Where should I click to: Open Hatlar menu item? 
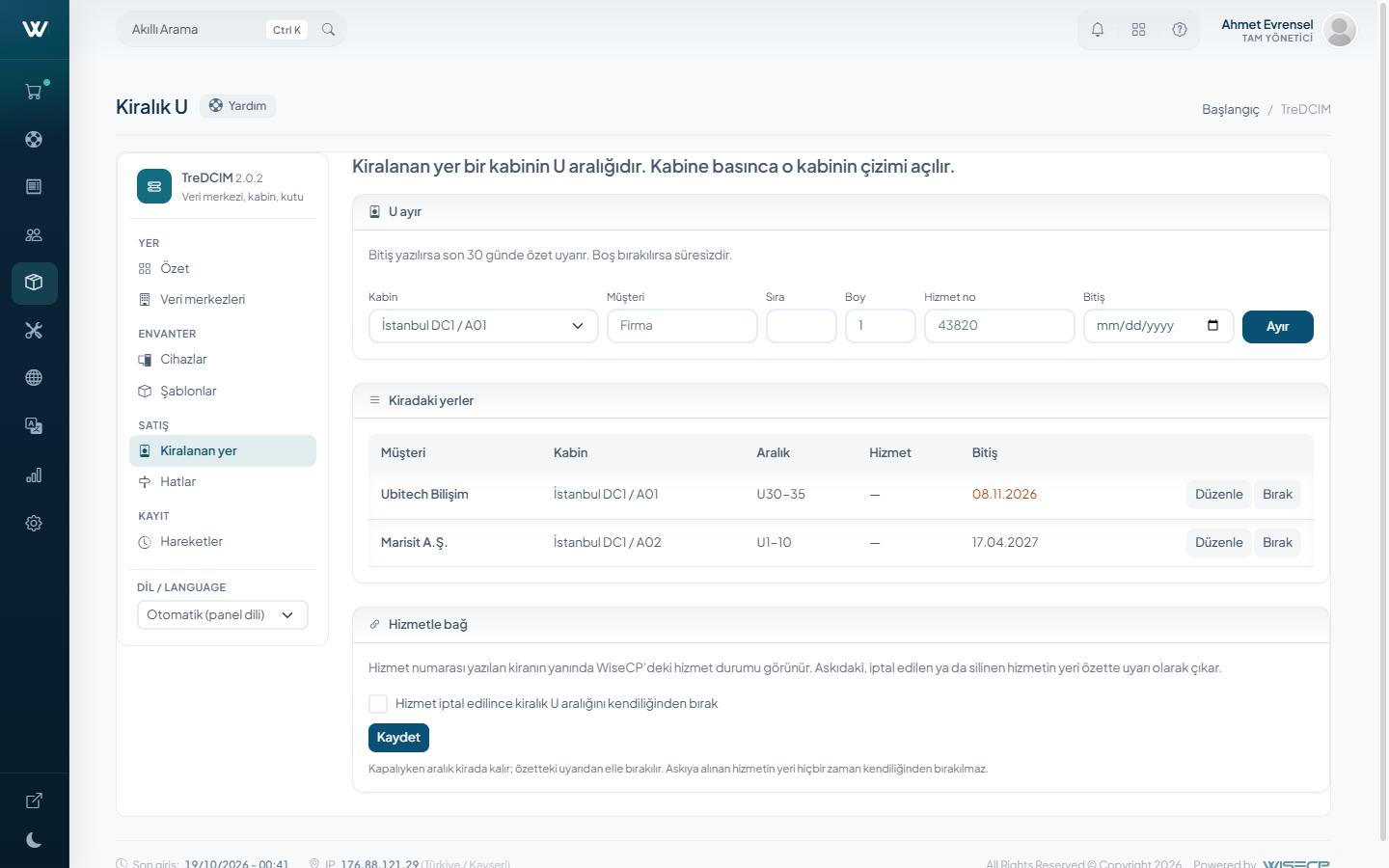(x=223, y=482)
